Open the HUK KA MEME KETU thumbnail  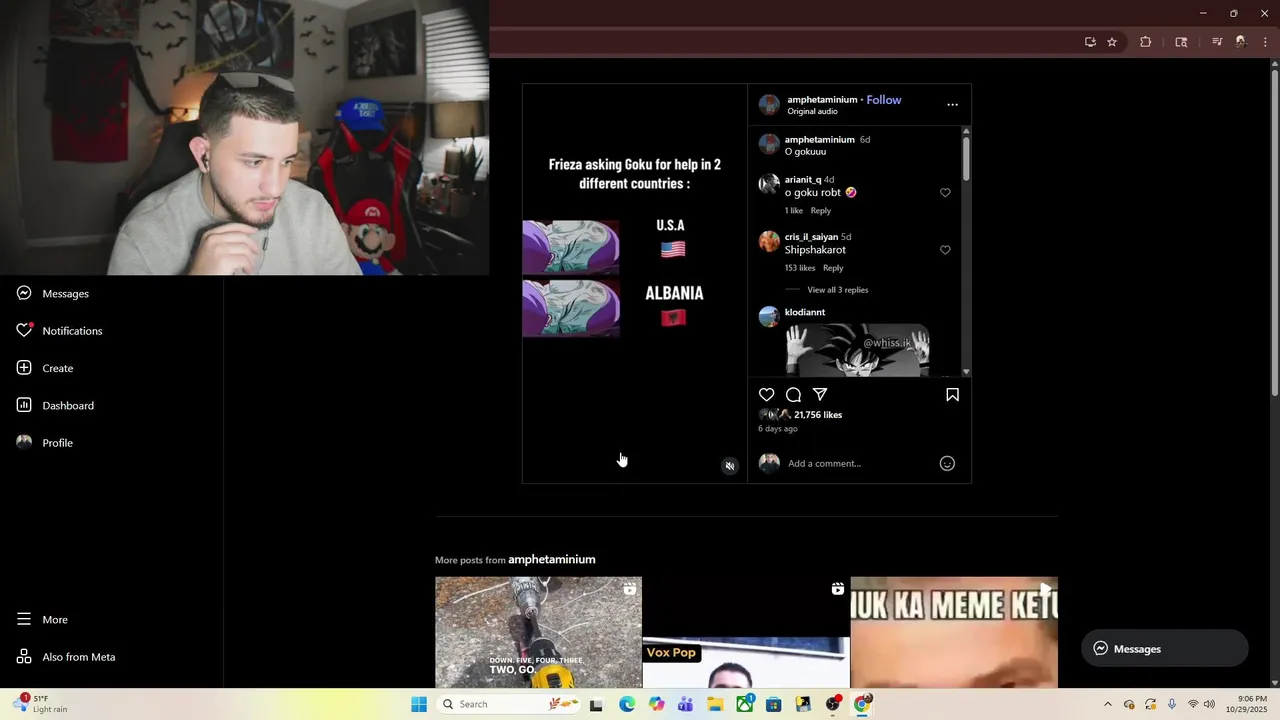tap(954, 632)
